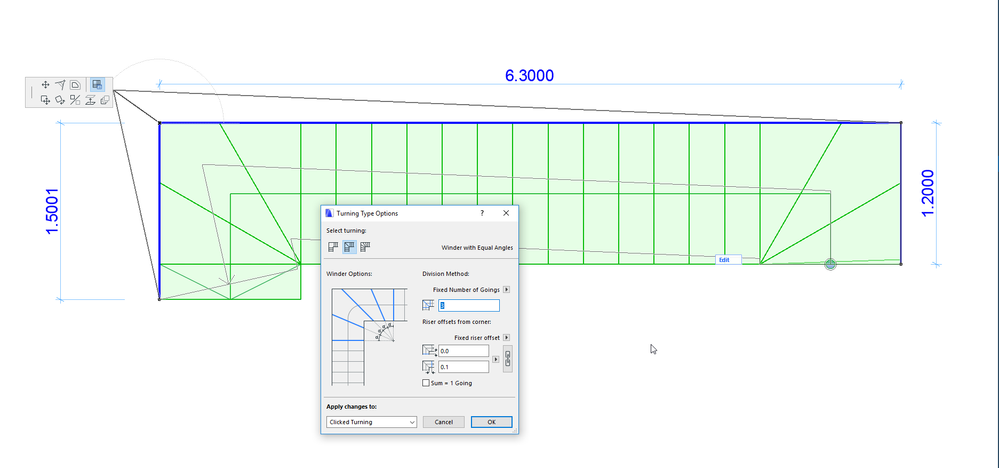Select the third winder turning type icon

pos(365,247)
